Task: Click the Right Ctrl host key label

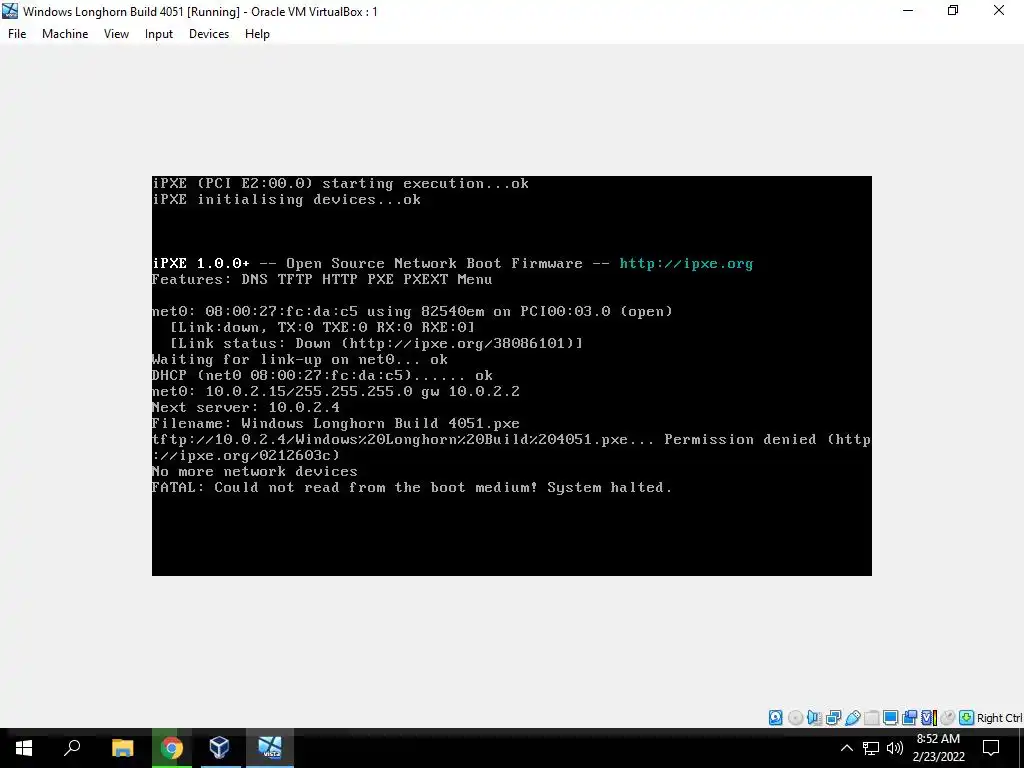Action: (999, 718)
